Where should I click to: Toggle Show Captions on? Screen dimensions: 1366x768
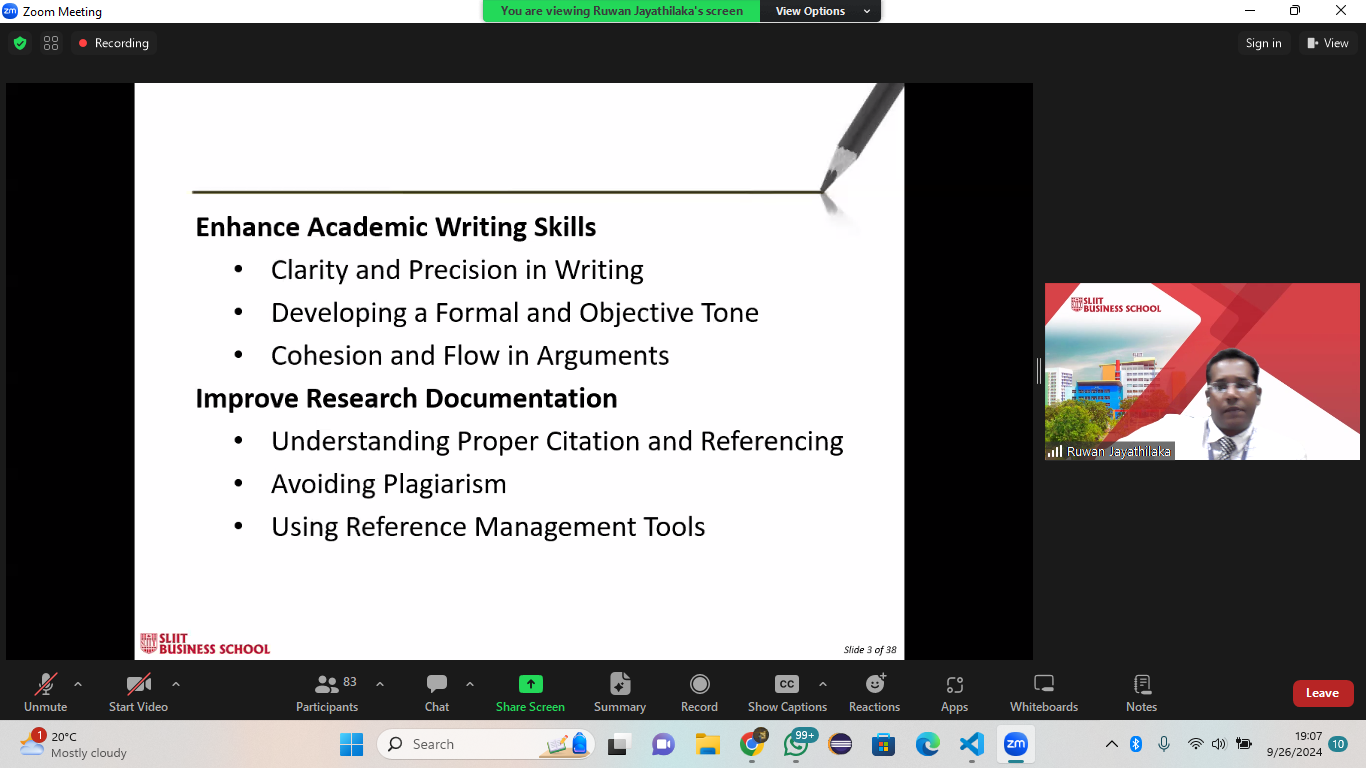[x=787, y=692]
